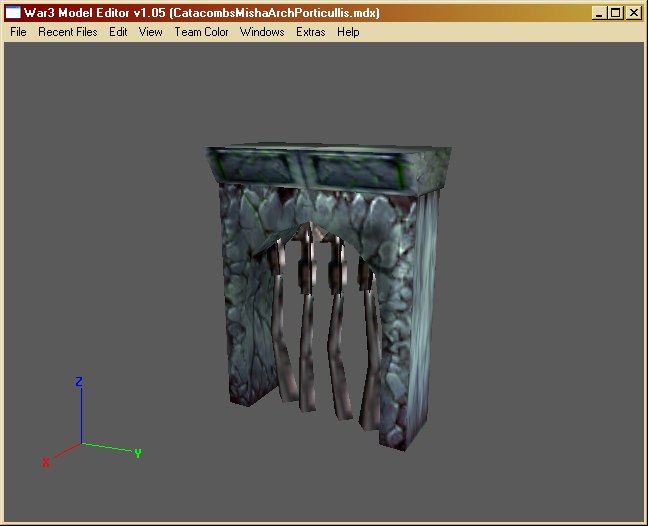This screenshot has width=648, height=526.
Task: Open the Team Color menu
Action: click(201, 32)
